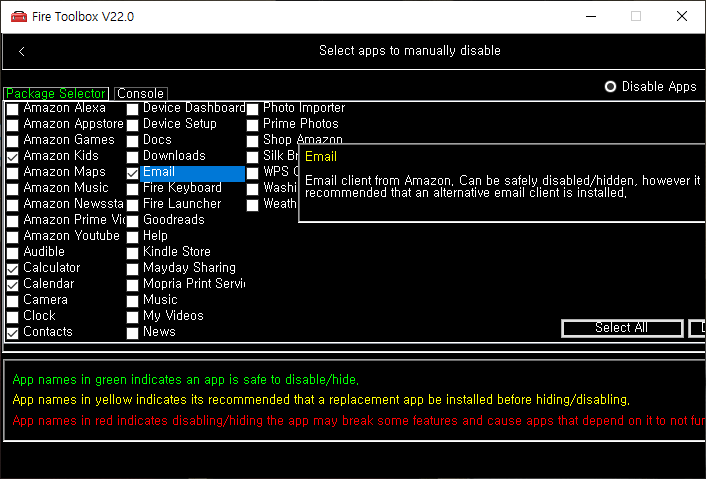Check the Music checkbox
The height and width of the screenshot is (479, 706).
click(x=132, y=301)
